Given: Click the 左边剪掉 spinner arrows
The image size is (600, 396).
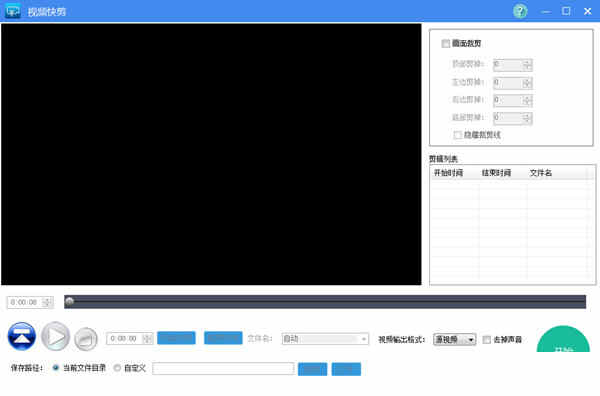Looking at the screenshot, I should tap(528, 83).
